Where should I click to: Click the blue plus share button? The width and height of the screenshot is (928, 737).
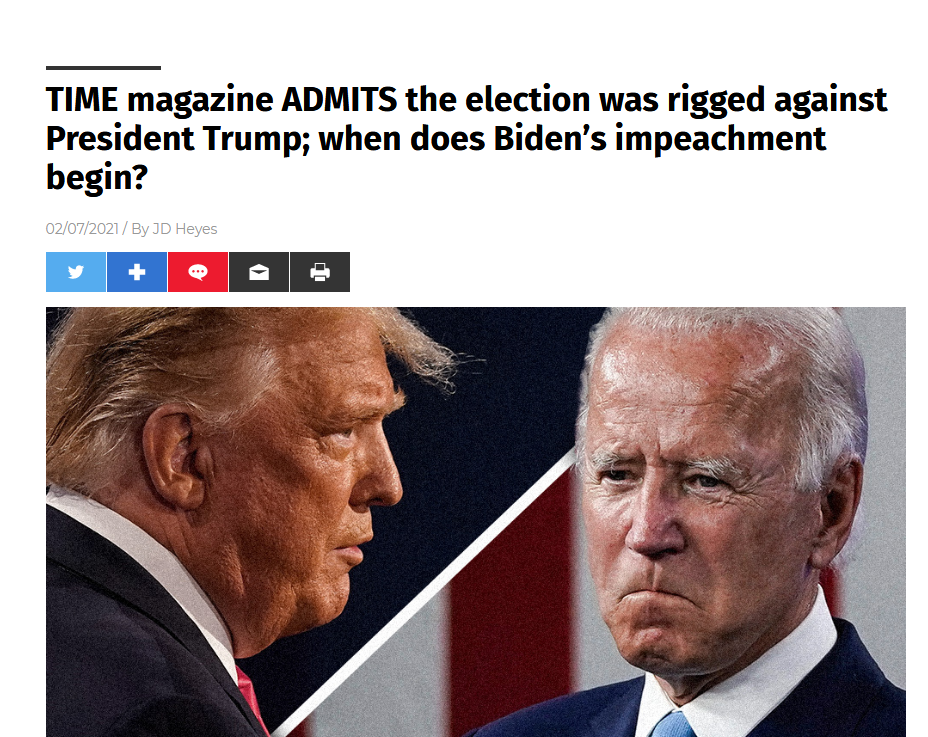tap(137, 272)
